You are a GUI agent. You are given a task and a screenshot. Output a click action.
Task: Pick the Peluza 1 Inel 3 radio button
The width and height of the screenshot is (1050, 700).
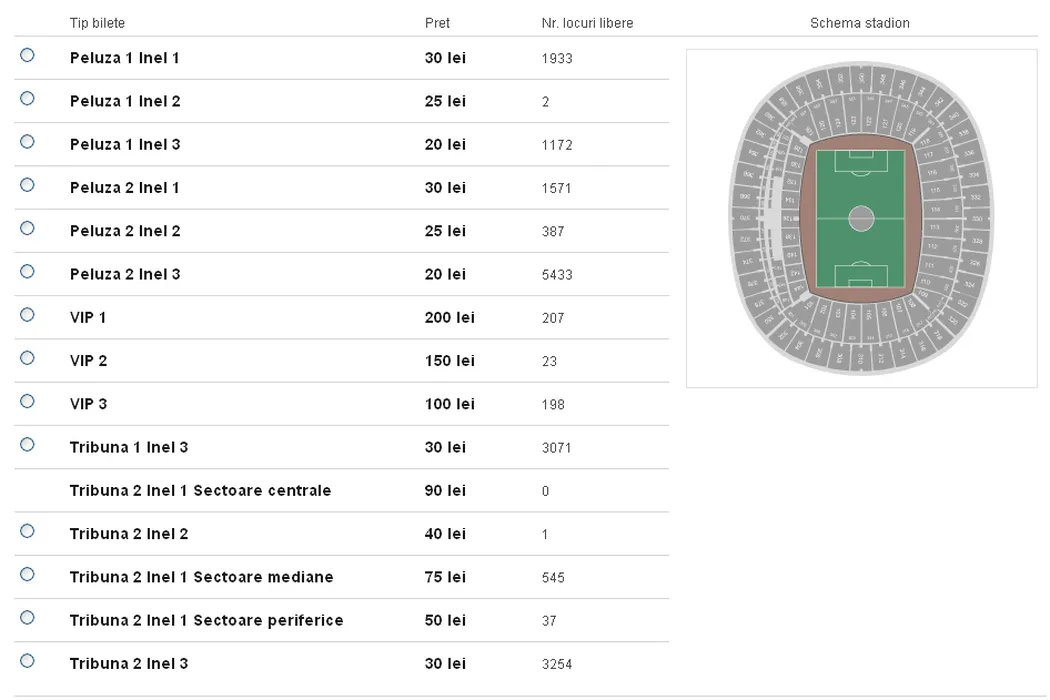pyautogui.click(x=27, y=142)
